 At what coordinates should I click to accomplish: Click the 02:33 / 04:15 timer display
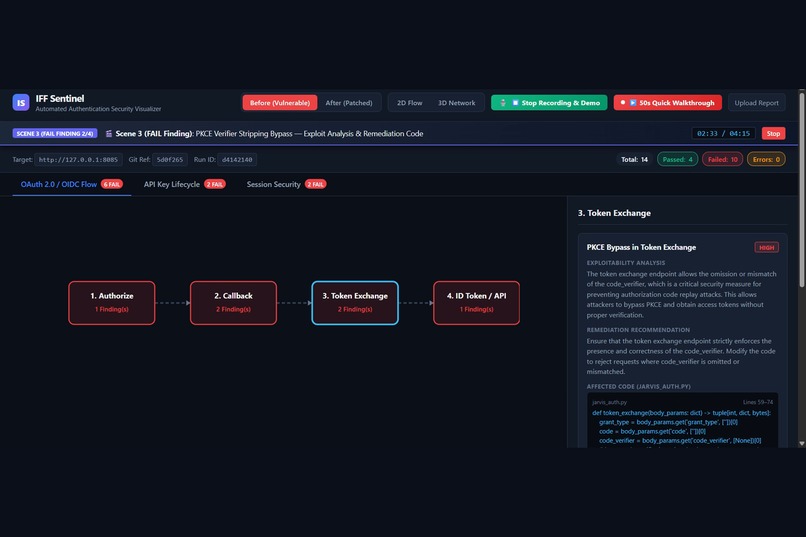[x=723, y=134]
